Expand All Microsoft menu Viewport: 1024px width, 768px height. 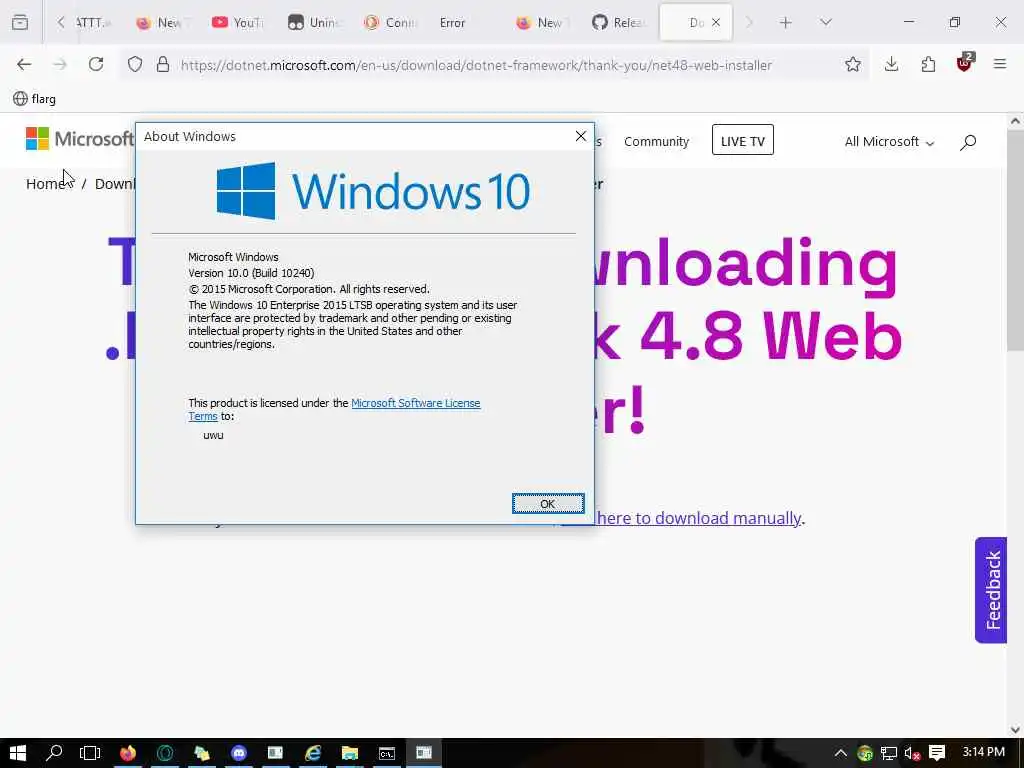pyautogui.click(x=889, y=142)
